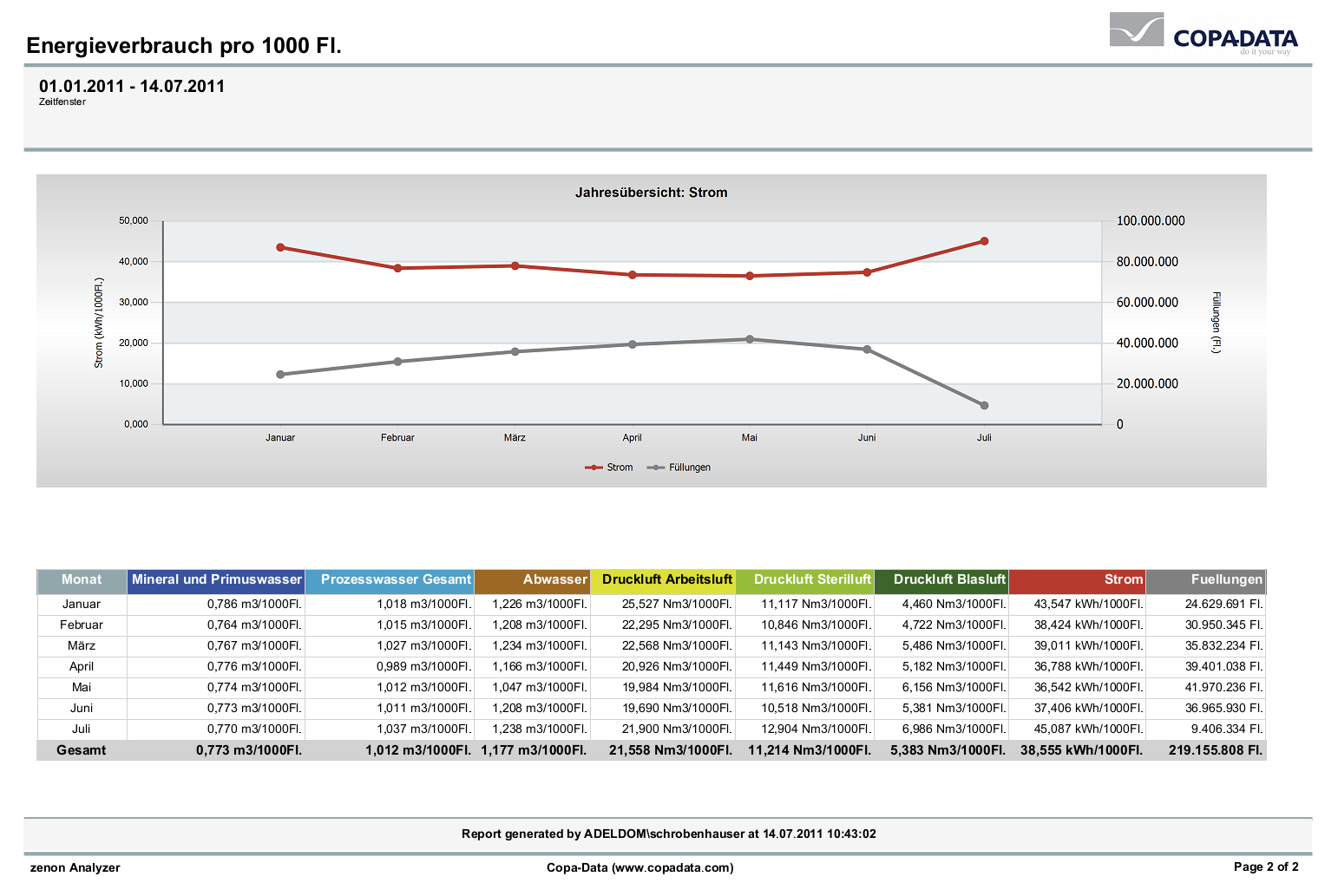Click the gray Füllungen legend marker
Screen dimensions: 1338x896
point(656,468)
